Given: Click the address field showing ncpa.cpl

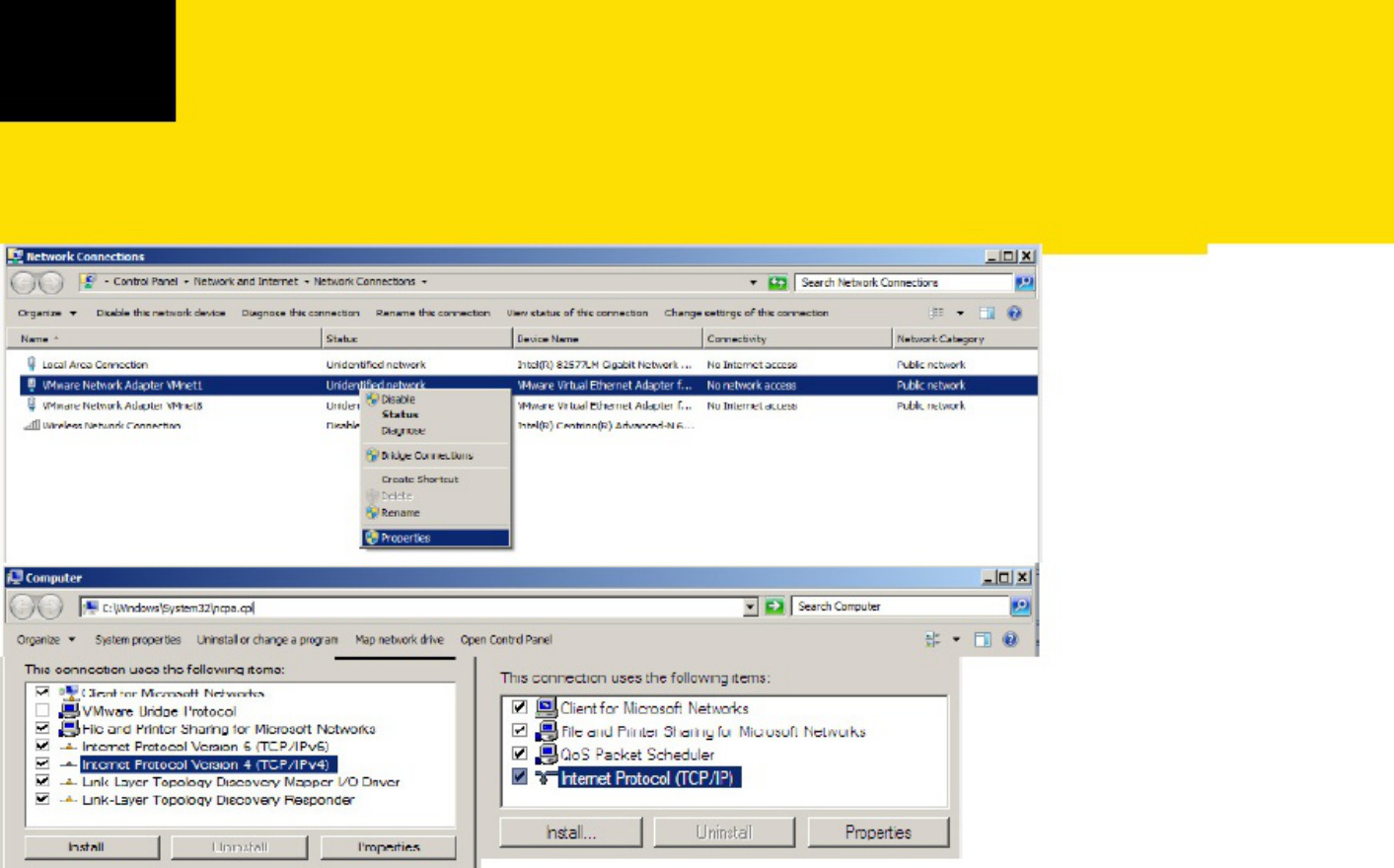Looking at the screenshot, I should pyautogui.click(x=411, y=608).
